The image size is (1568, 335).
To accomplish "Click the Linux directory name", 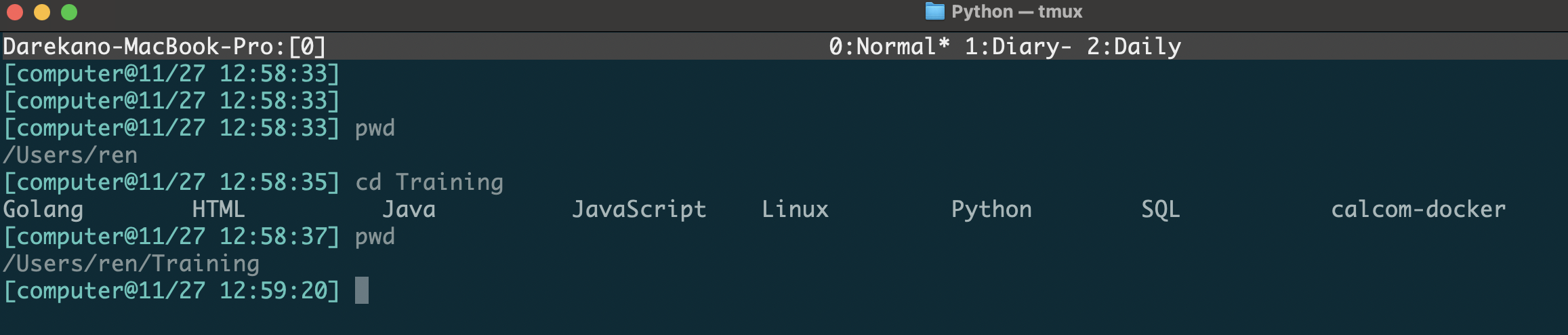I will point(795,210).
